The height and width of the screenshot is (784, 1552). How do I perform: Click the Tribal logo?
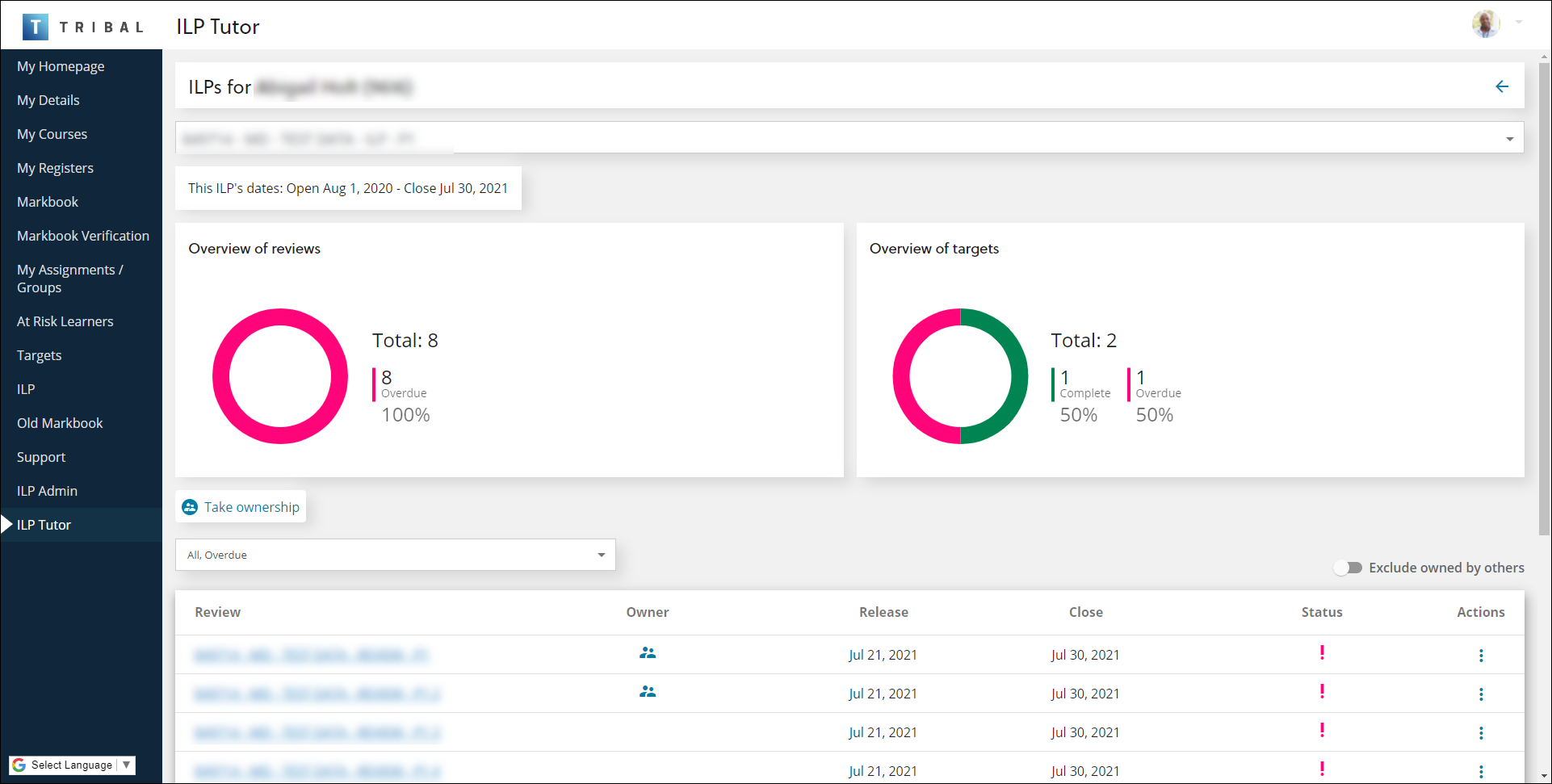(36, 26)
